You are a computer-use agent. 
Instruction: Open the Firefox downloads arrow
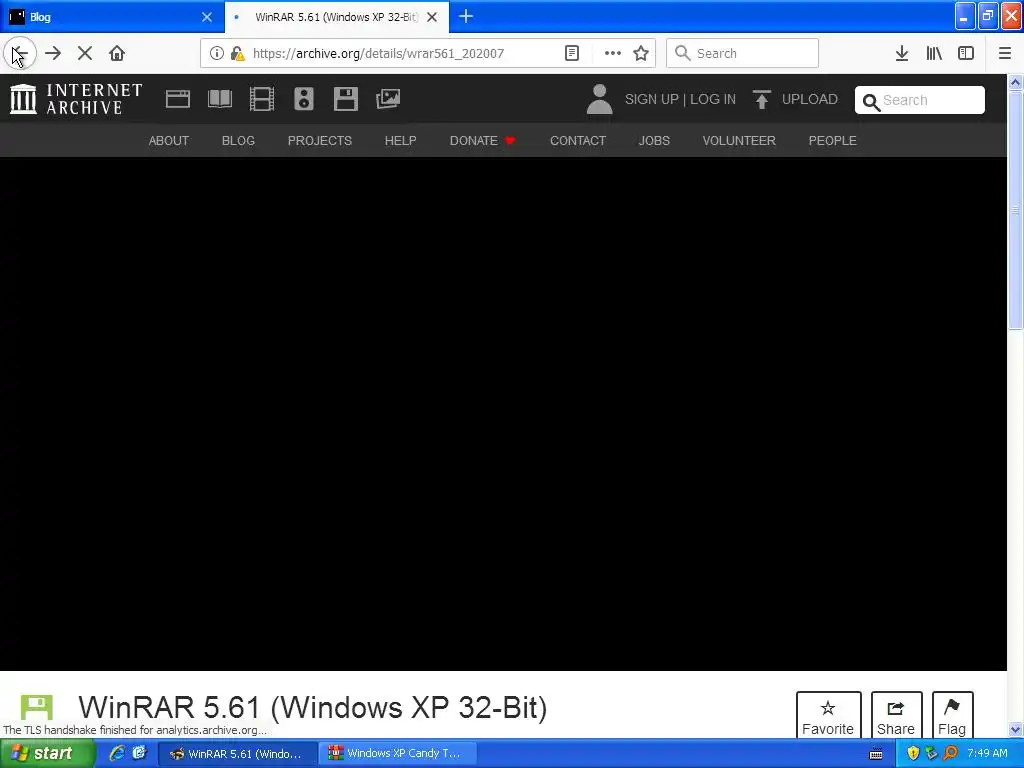[x=902, y=54]
